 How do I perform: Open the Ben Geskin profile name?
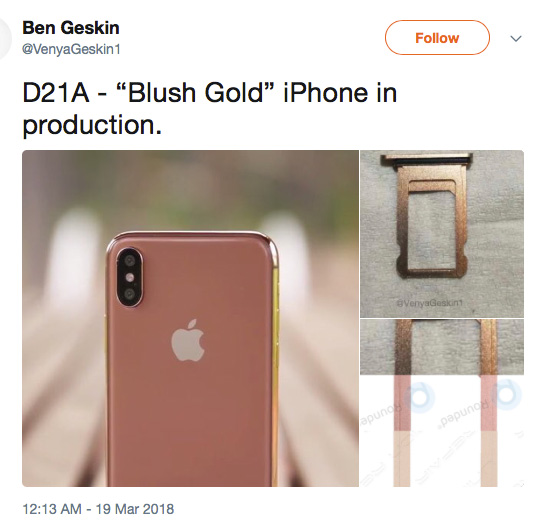(x=71, y=28)
